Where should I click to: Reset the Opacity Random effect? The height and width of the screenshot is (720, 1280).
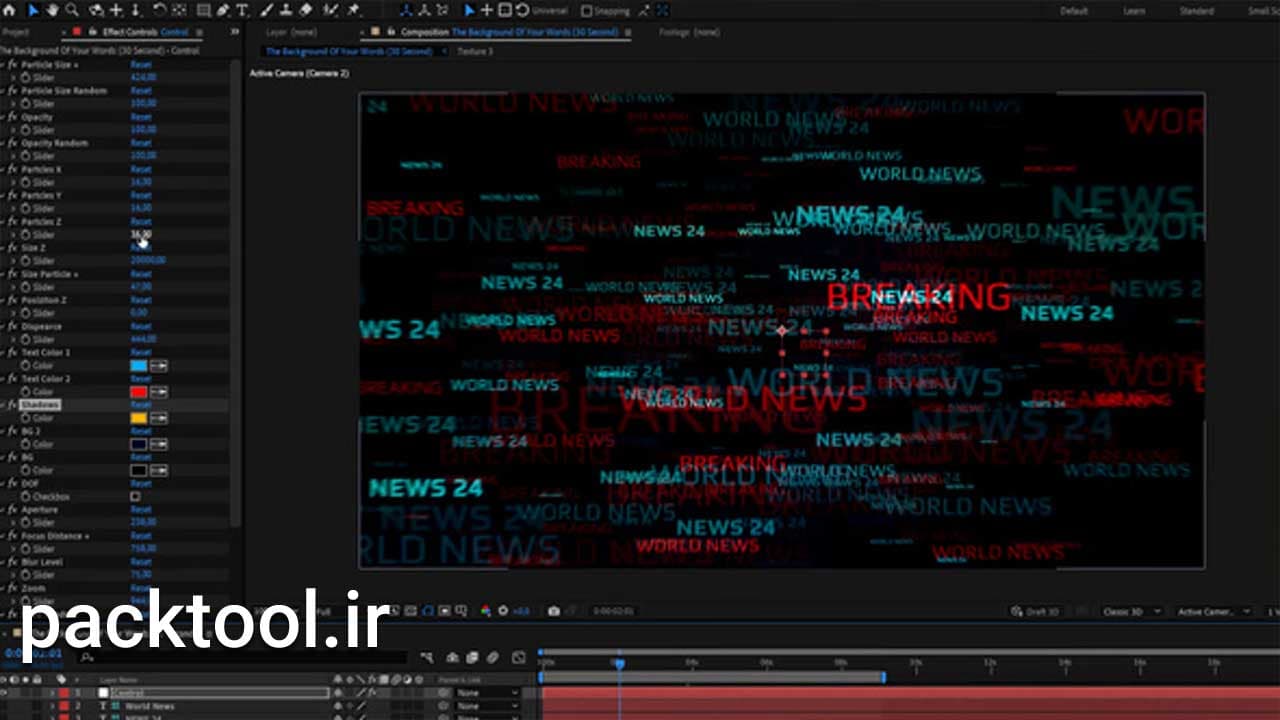point(141,143)
